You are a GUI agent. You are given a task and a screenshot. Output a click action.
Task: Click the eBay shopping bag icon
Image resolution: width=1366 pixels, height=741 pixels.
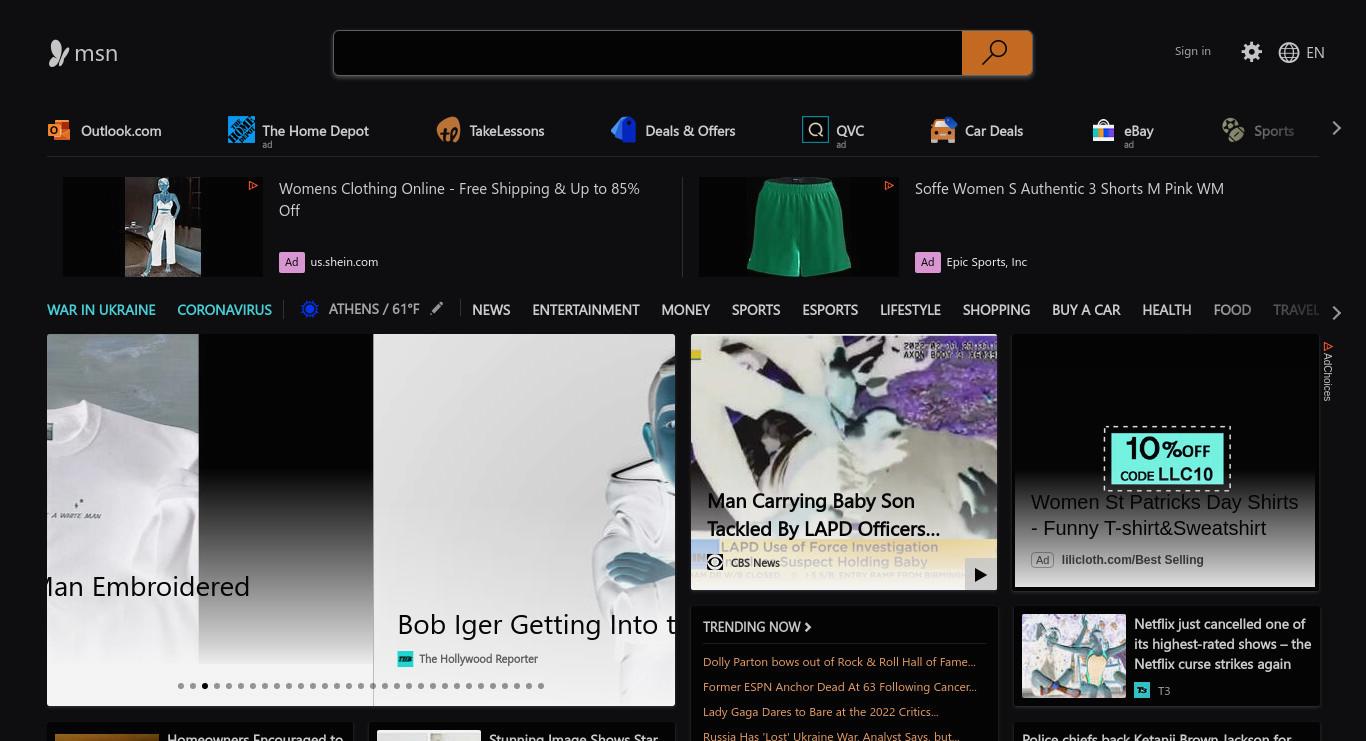tap(1103, 130)
